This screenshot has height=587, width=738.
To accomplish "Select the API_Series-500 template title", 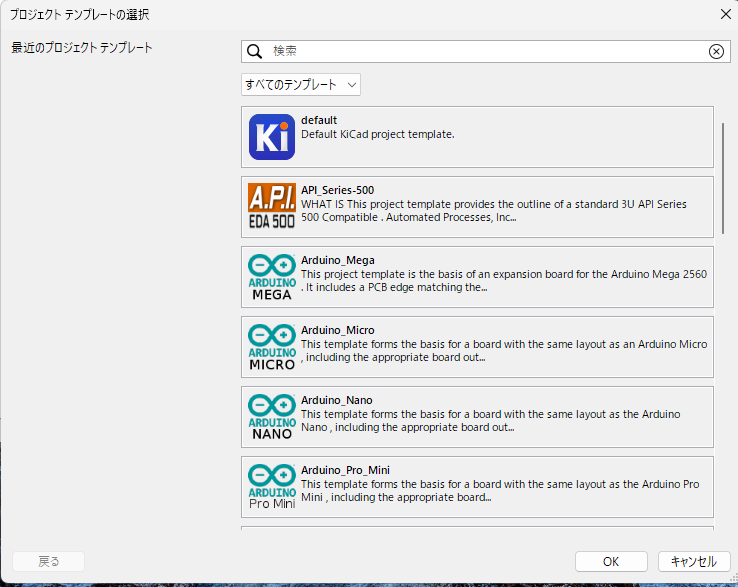I will [x=337, y=190].
